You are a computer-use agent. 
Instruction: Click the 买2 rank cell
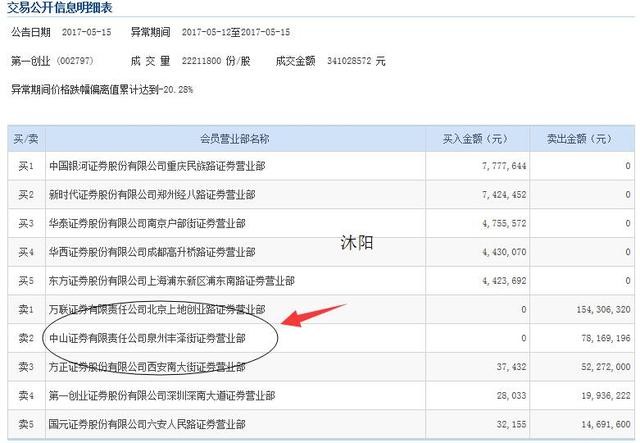pyautogui.click(x=26, y=195)
